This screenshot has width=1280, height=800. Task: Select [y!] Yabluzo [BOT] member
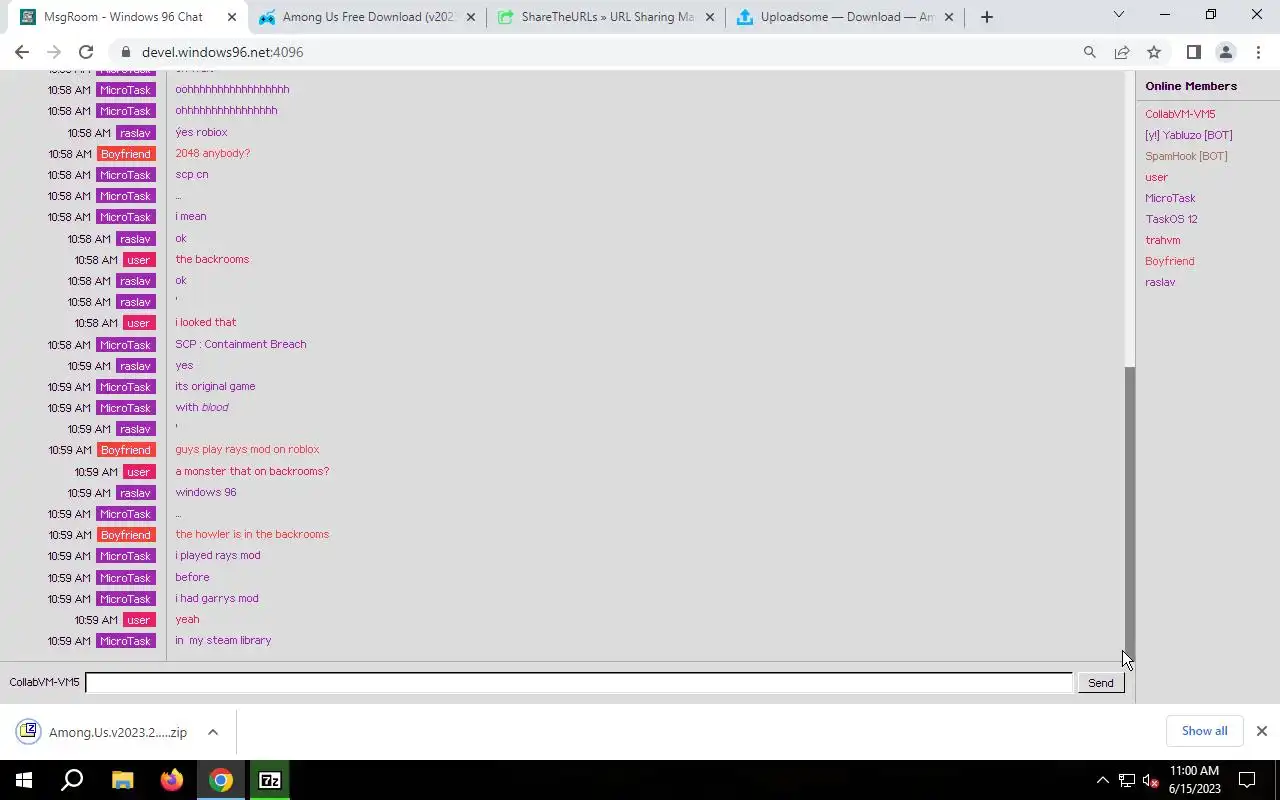1188,135
